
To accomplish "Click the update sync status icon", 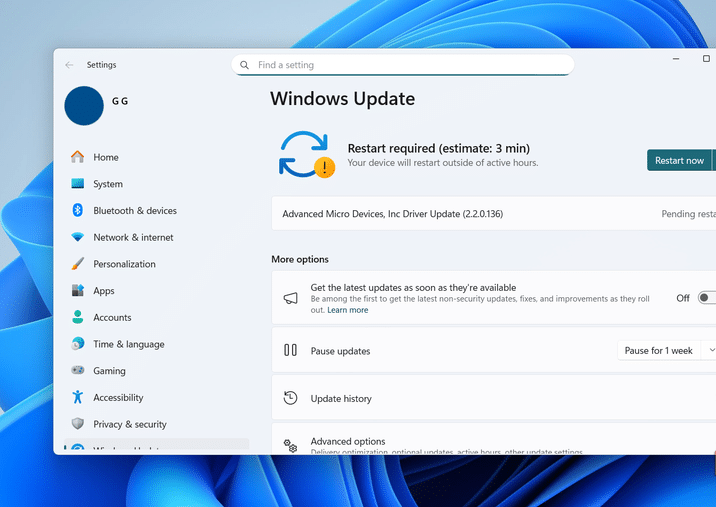I will click(x=306, y=154).
